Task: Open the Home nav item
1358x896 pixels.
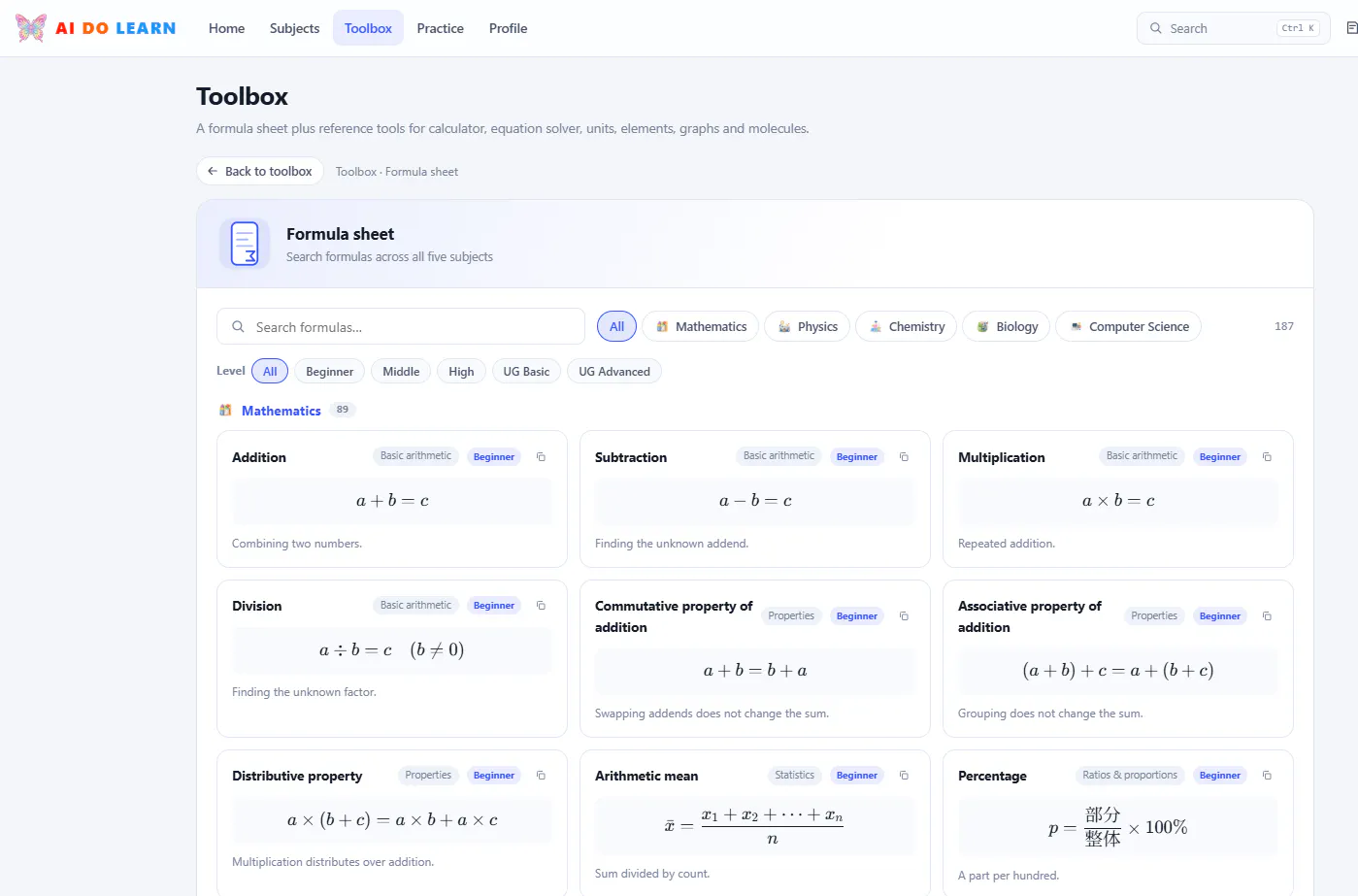Action: coord(226,28)
